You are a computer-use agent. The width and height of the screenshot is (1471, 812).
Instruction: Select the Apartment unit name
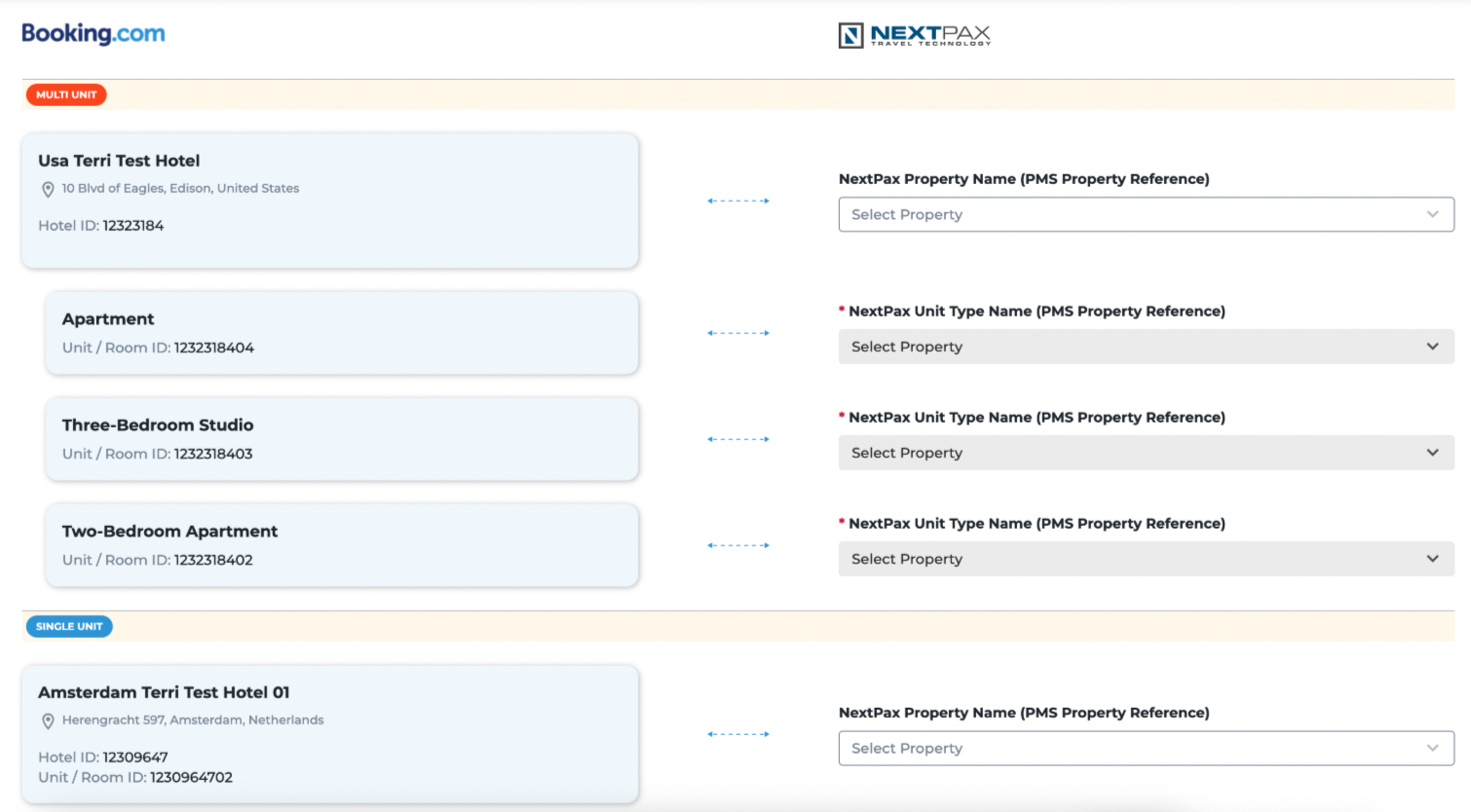108,319
